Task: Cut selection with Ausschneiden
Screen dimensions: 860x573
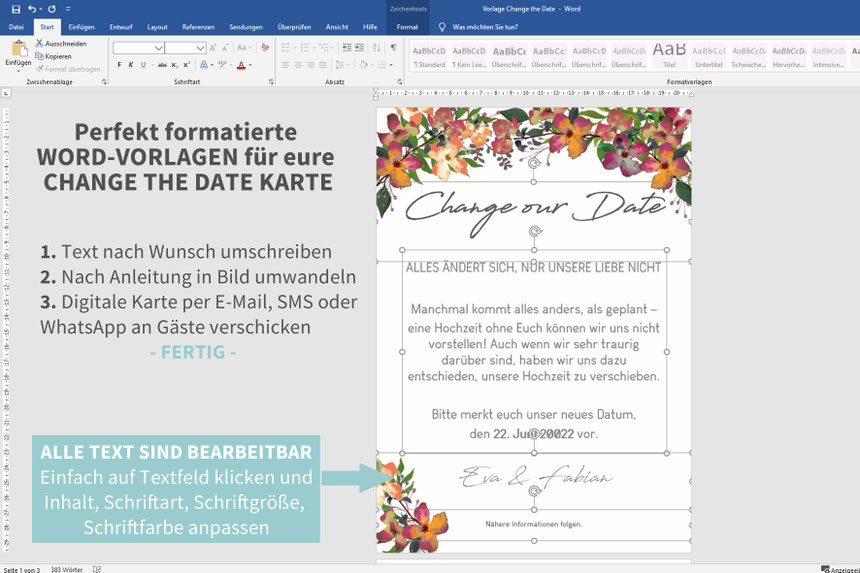Action: pos(61,43)
